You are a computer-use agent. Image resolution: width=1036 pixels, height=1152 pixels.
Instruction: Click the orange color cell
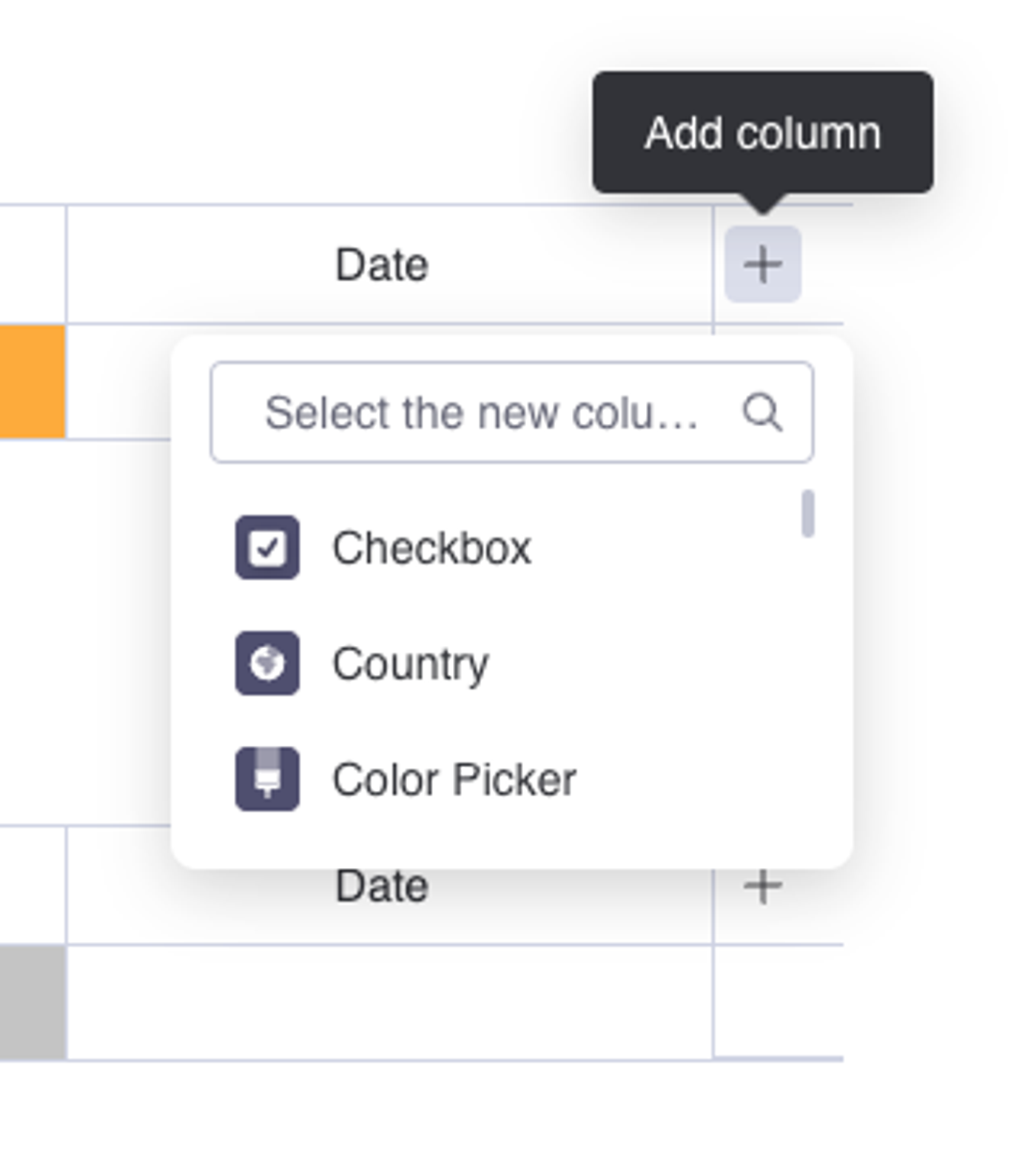tap(33, 381)
